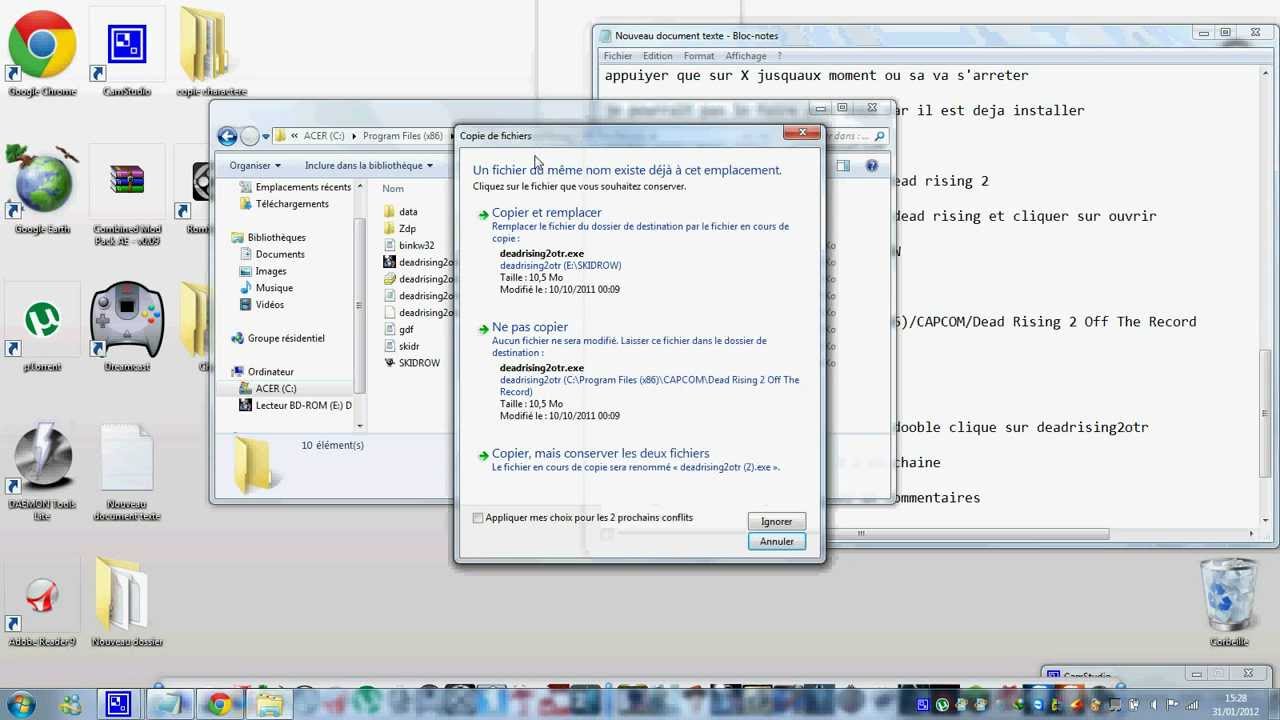
Task: Open Affichage menu in Bloc-notes
Action: pyautogui.click(x=746, y=56)
